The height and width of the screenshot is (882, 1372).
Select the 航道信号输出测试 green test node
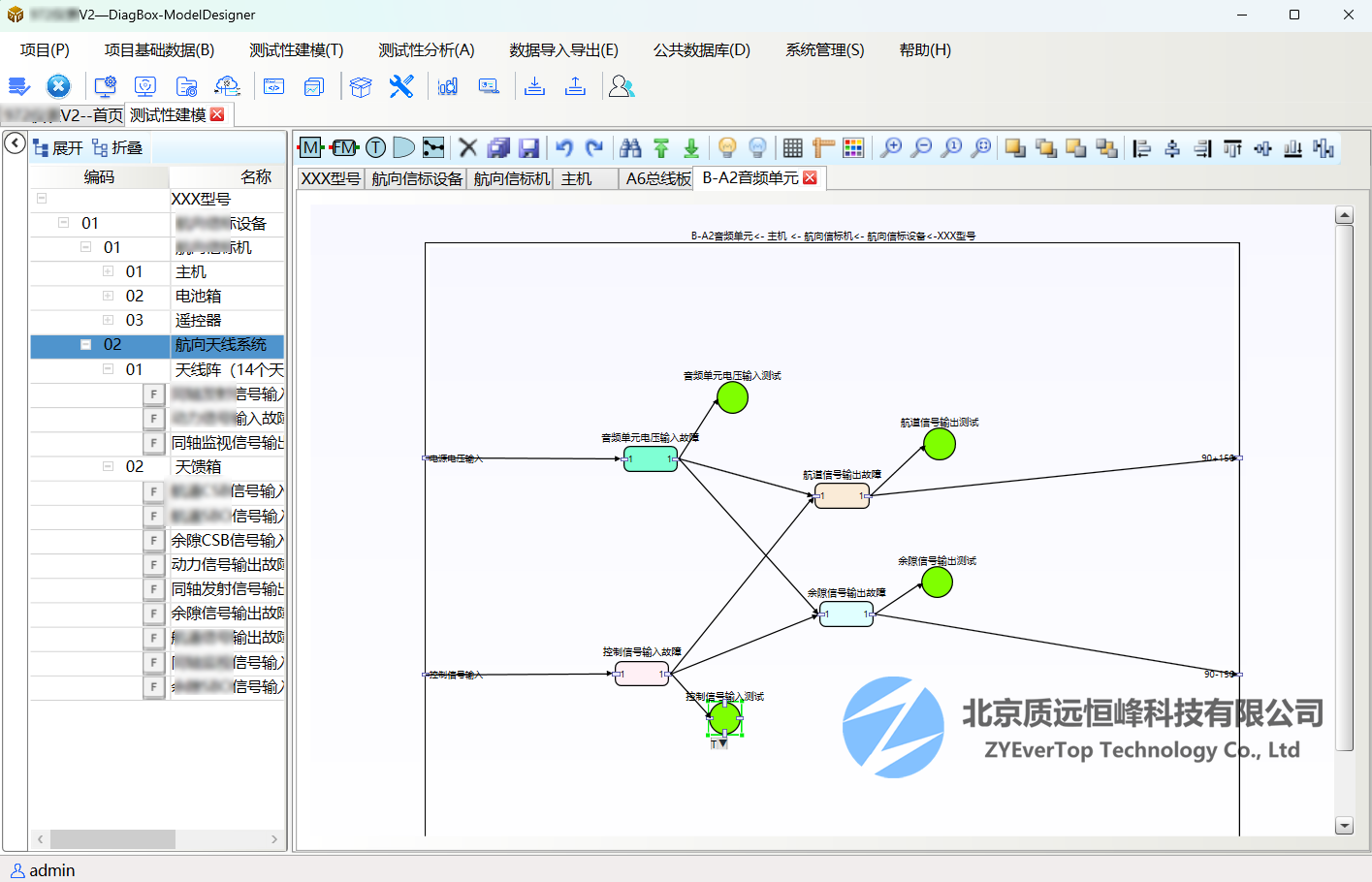[939, 444]
